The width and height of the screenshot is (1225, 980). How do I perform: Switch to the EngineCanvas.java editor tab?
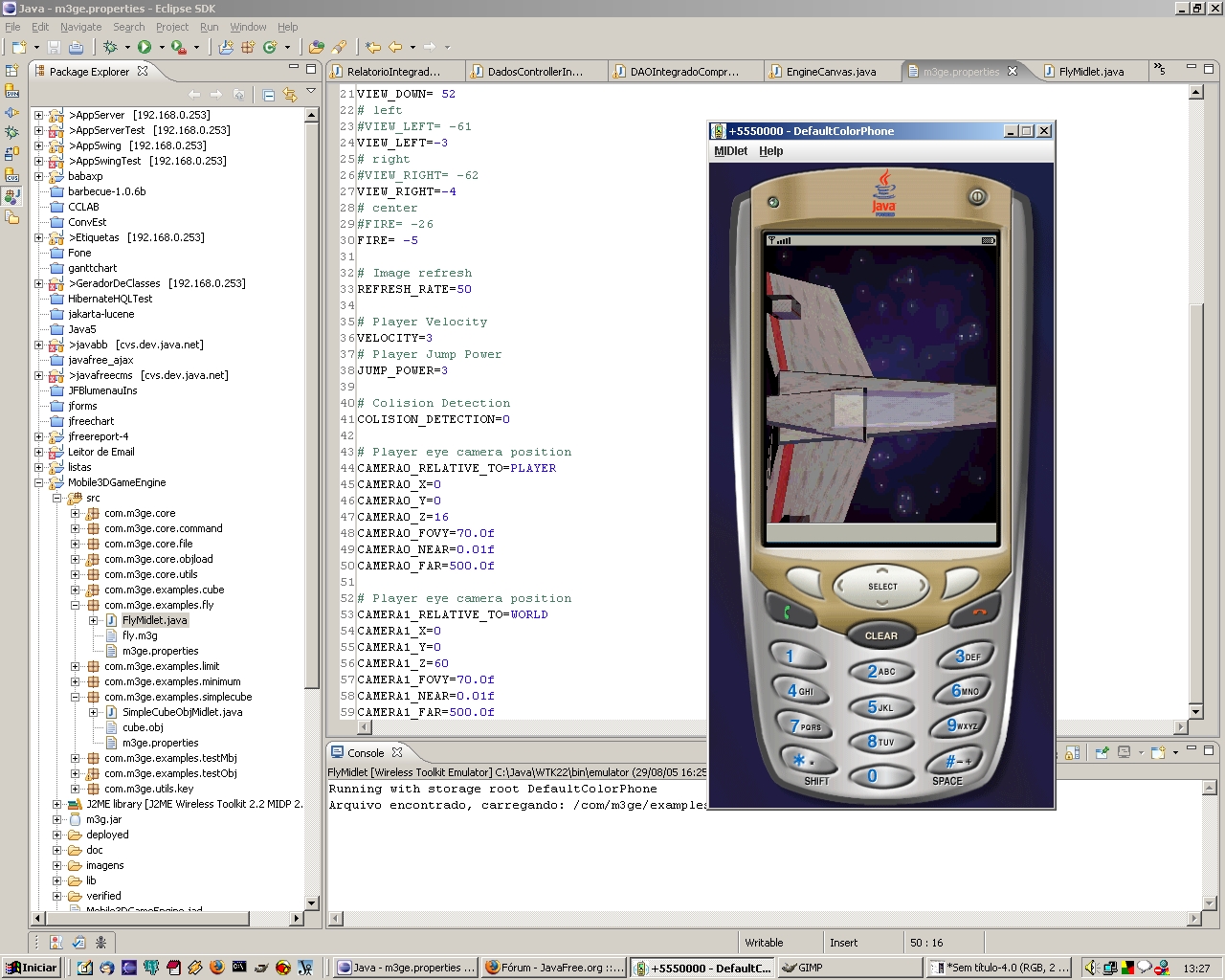(831, 72)
